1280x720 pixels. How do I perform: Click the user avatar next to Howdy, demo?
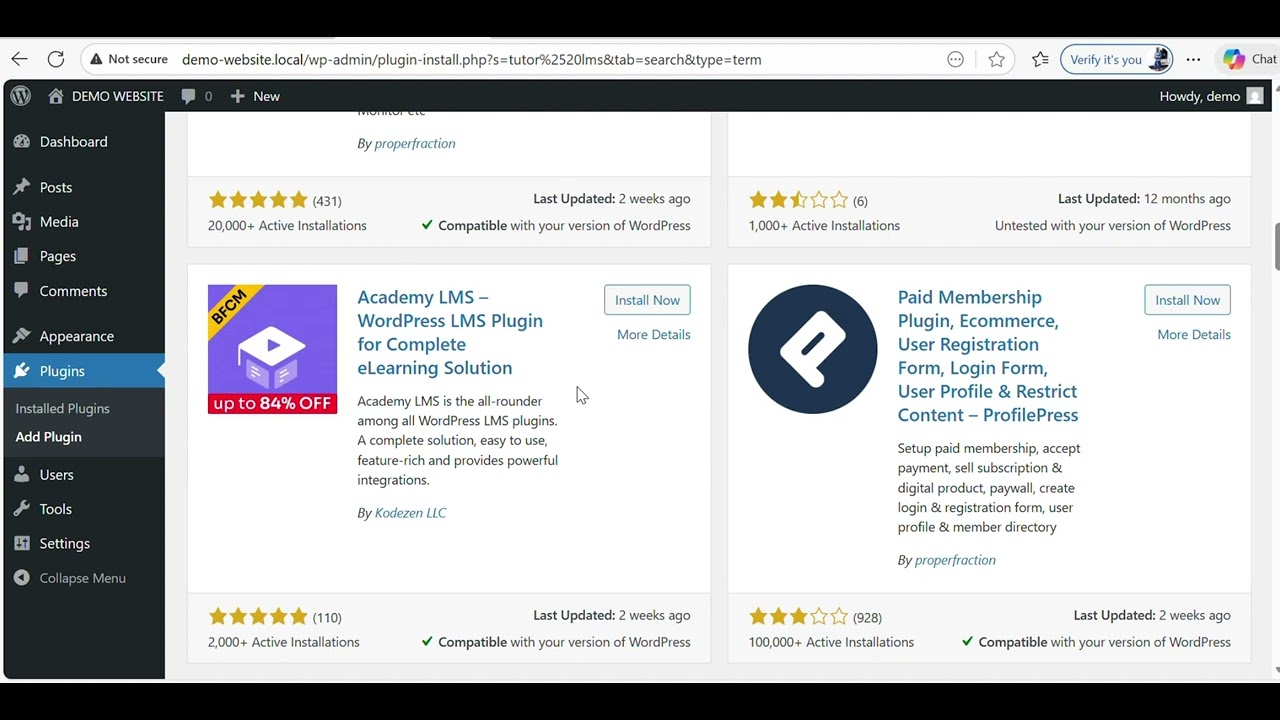point(1255,96)
